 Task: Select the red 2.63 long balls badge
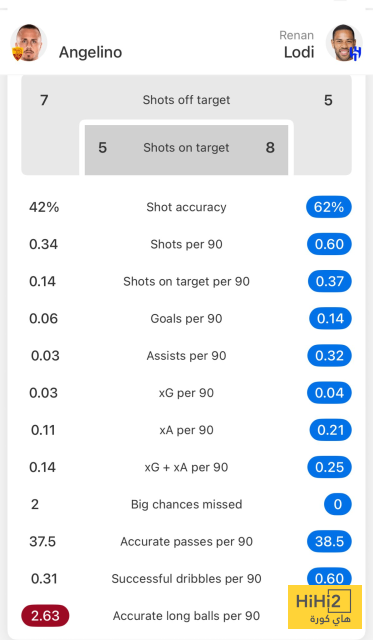click(x=45, y=616)
